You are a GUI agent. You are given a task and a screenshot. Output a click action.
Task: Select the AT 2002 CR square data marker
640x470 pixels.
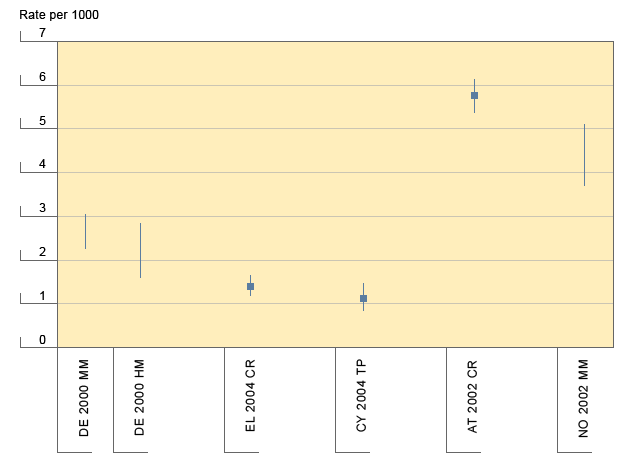tap(475, 95)
